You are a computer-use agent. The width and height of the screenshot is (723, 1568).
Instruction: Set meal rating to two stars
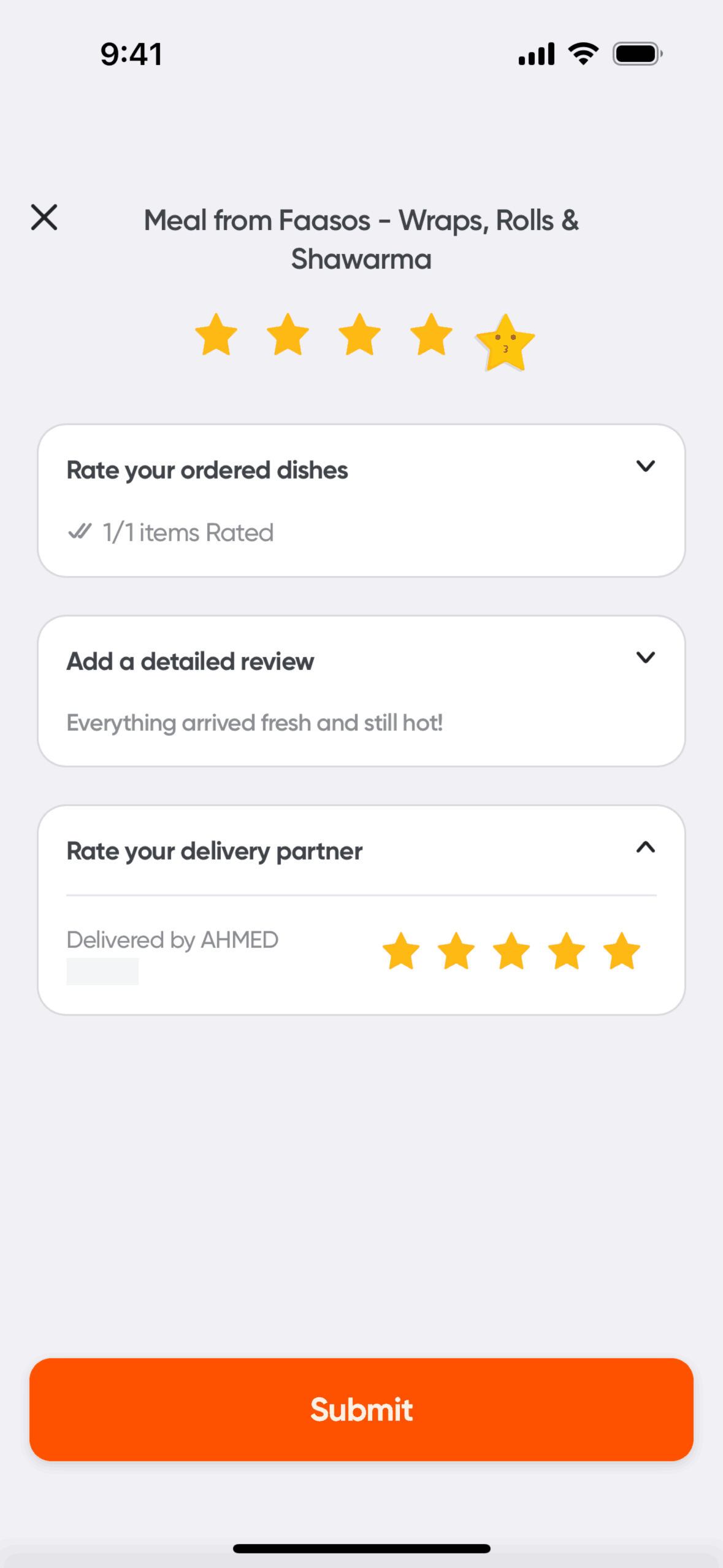pyautogui.click(x=288, y=335)
